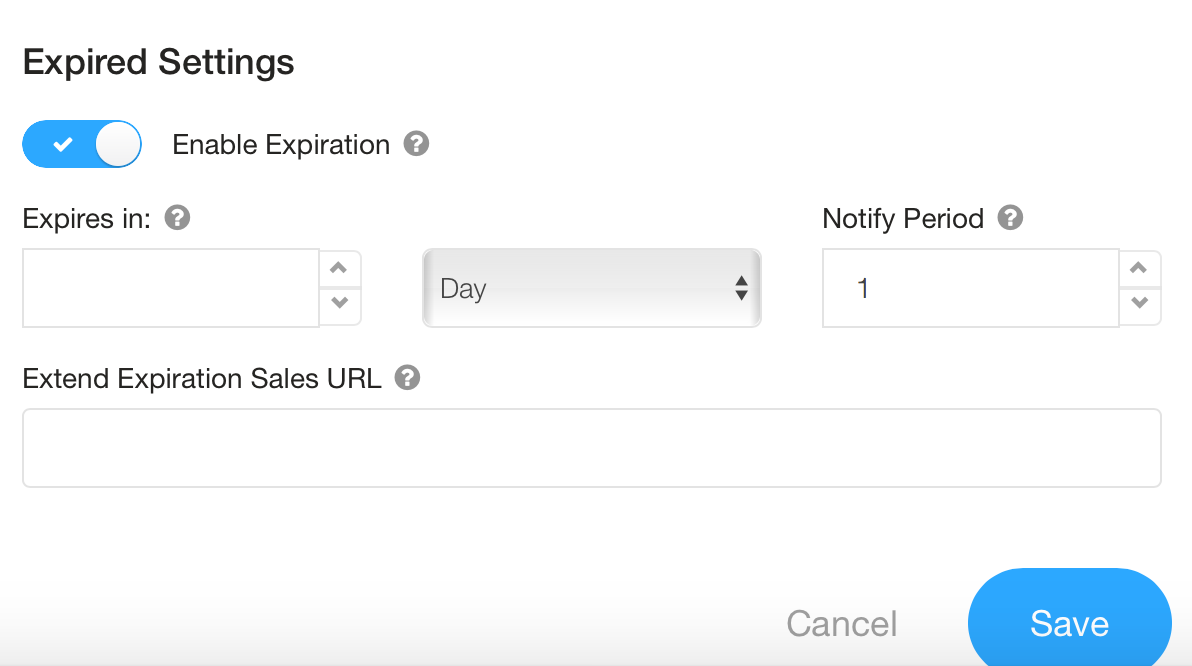The image size is (1192, 666).
Task: Click into the Expires in number field
Action: click(171, 289)
